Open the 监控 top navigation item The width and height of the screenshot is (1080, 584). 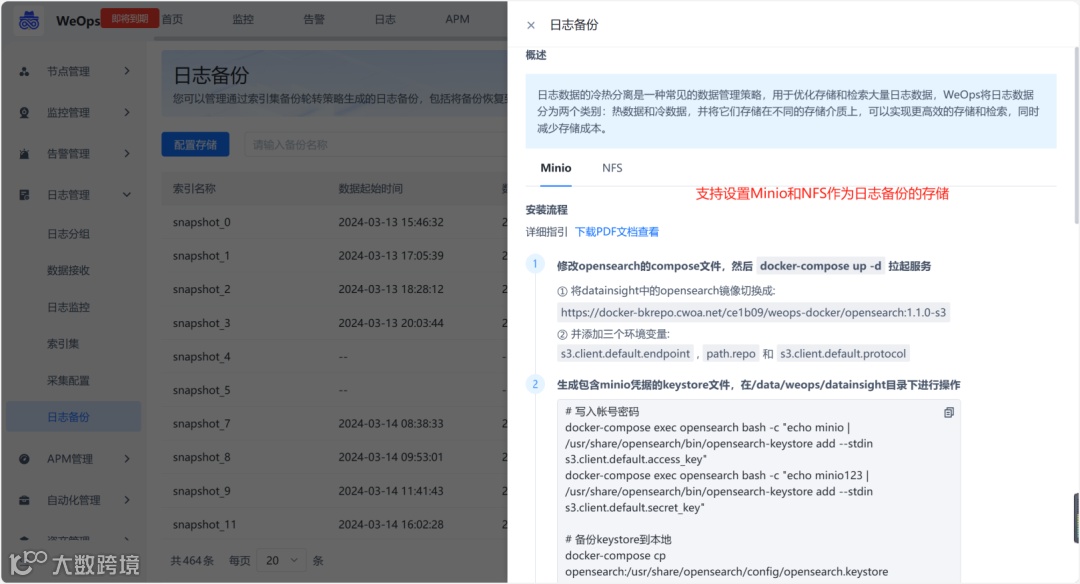[242, 19]
